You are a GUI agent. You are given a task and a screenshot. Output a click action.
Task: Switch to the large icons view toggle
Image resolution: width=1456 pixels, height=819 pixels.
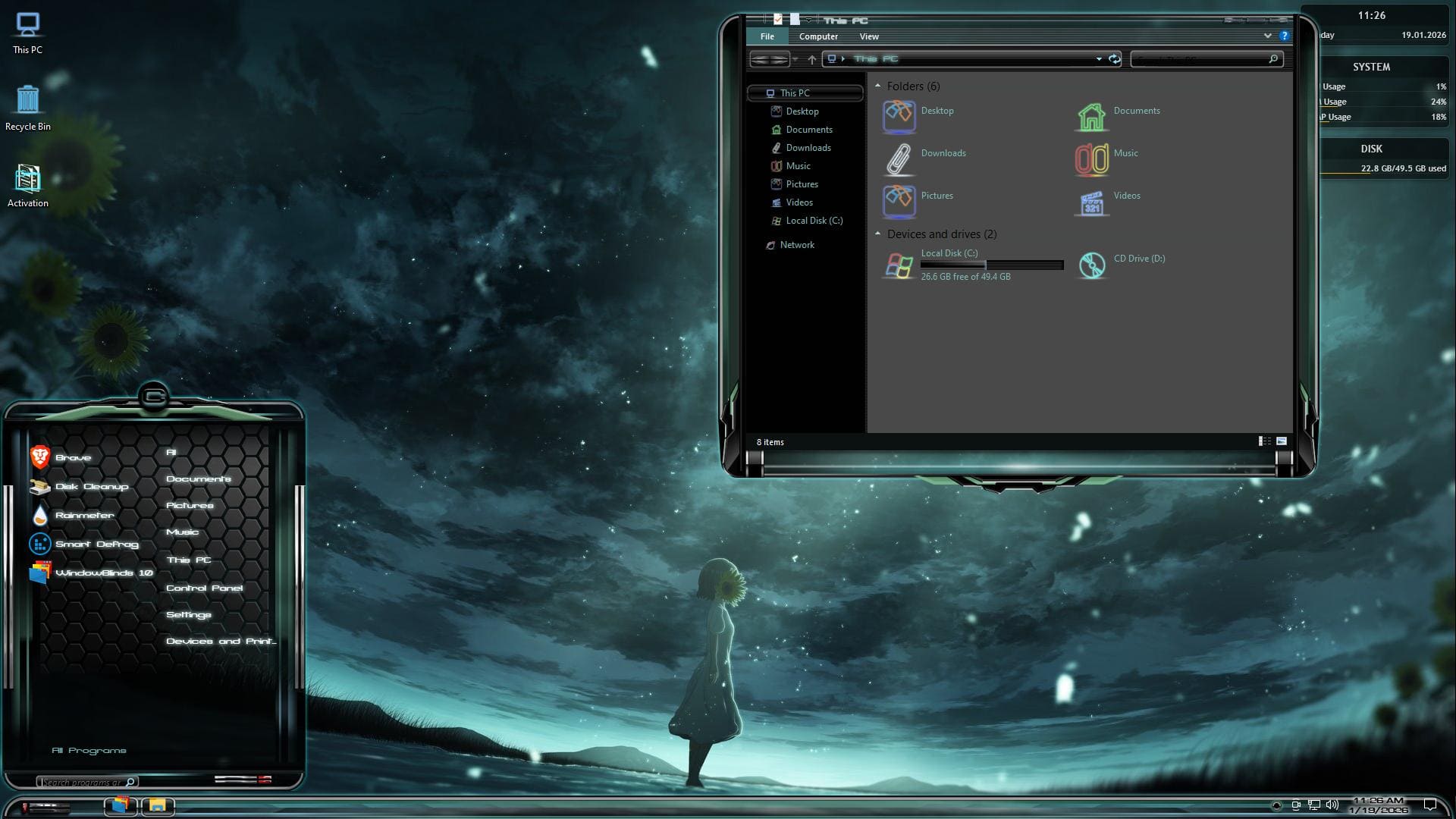(1282, 441)
